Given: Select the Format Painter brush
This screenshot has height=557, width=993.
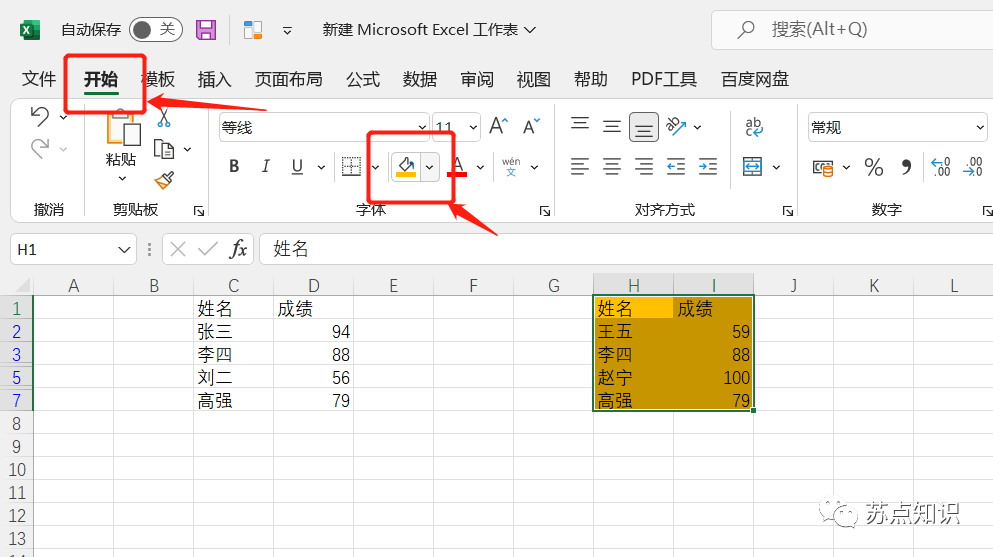Looking at the screenshot, I should coord(164,180).
